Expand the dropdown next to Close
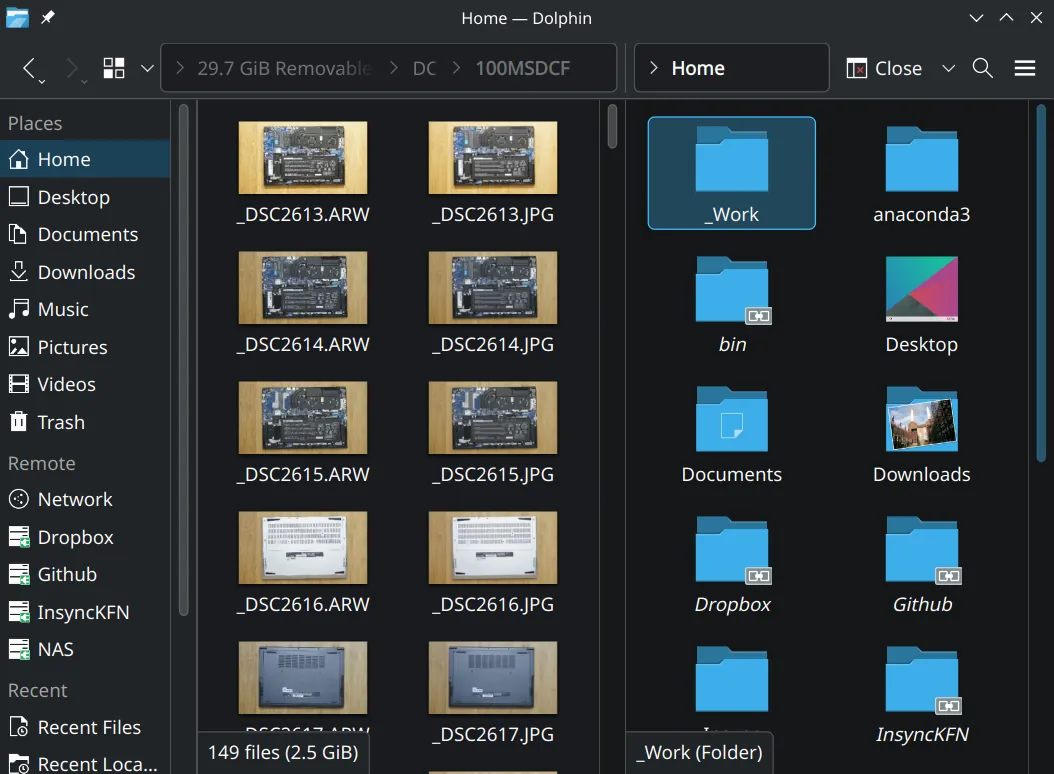The width and height of the screenshot is (1054, 774). click(x=948, y=68)
